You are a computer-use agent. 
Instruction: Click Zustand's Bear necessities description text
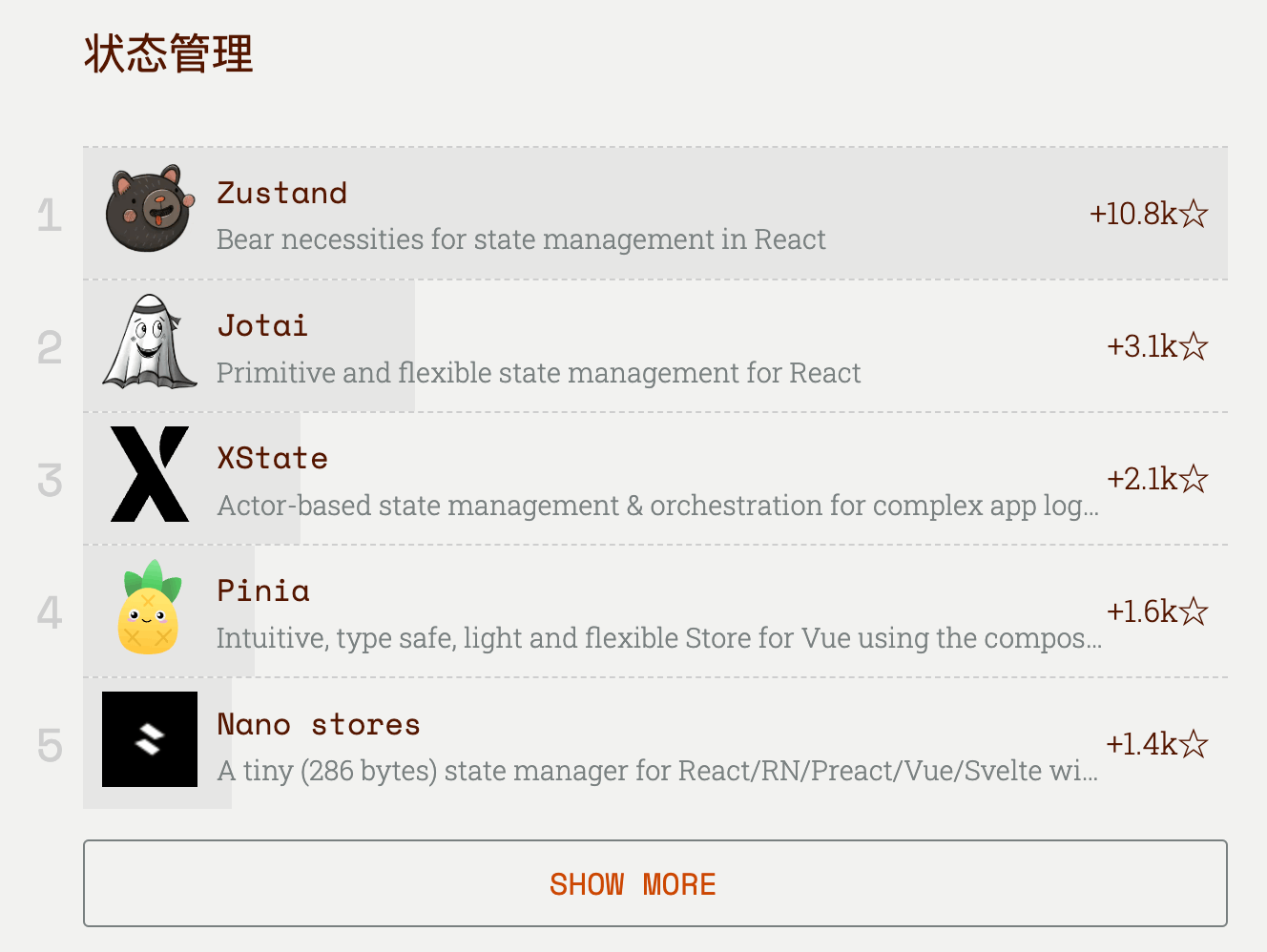click(521, 239)
